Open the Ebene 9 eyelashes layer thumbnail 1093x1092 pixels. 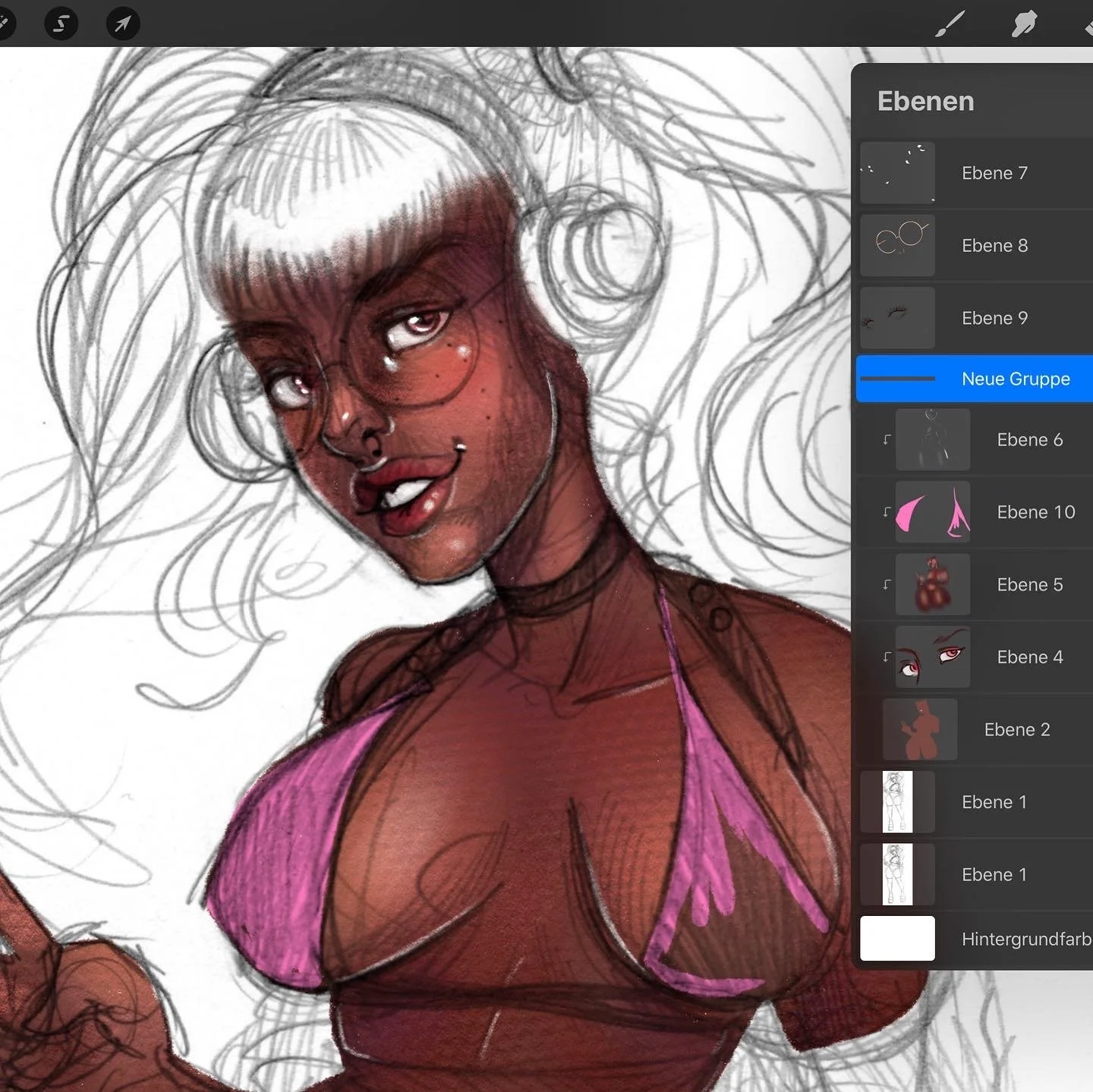(x=897, y=318)
